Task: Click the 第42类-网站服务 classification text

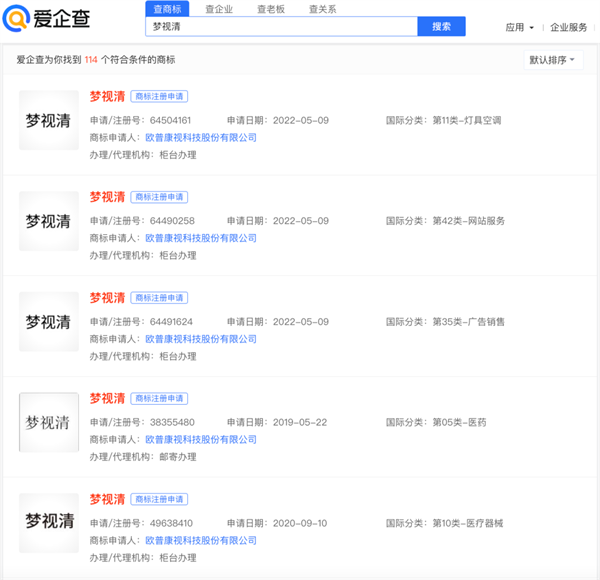Action: [x=469, y=221]
